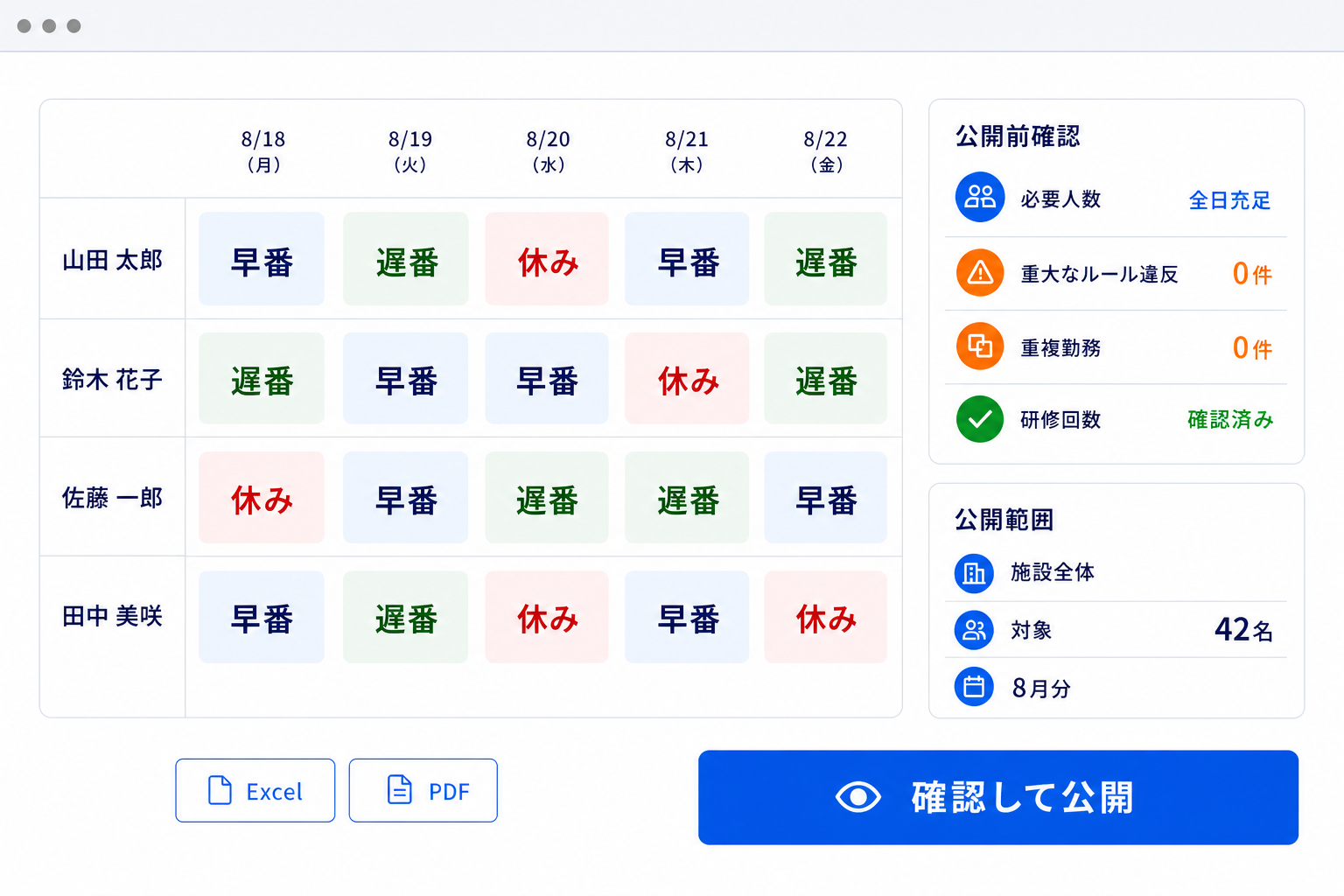Select 佐藤 一郎's 8/18 休み cell
The height and width of the screenshot is (896, 1344).
point(262,498)
